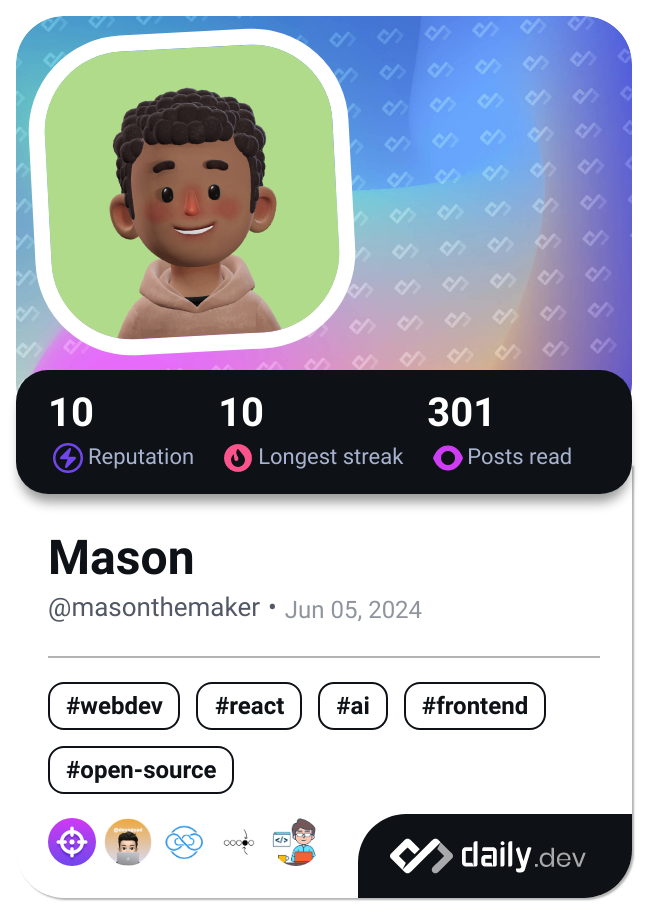Select the #webdev tag
The height and width of the screenshot is (914, 648).
coord(114,706)
